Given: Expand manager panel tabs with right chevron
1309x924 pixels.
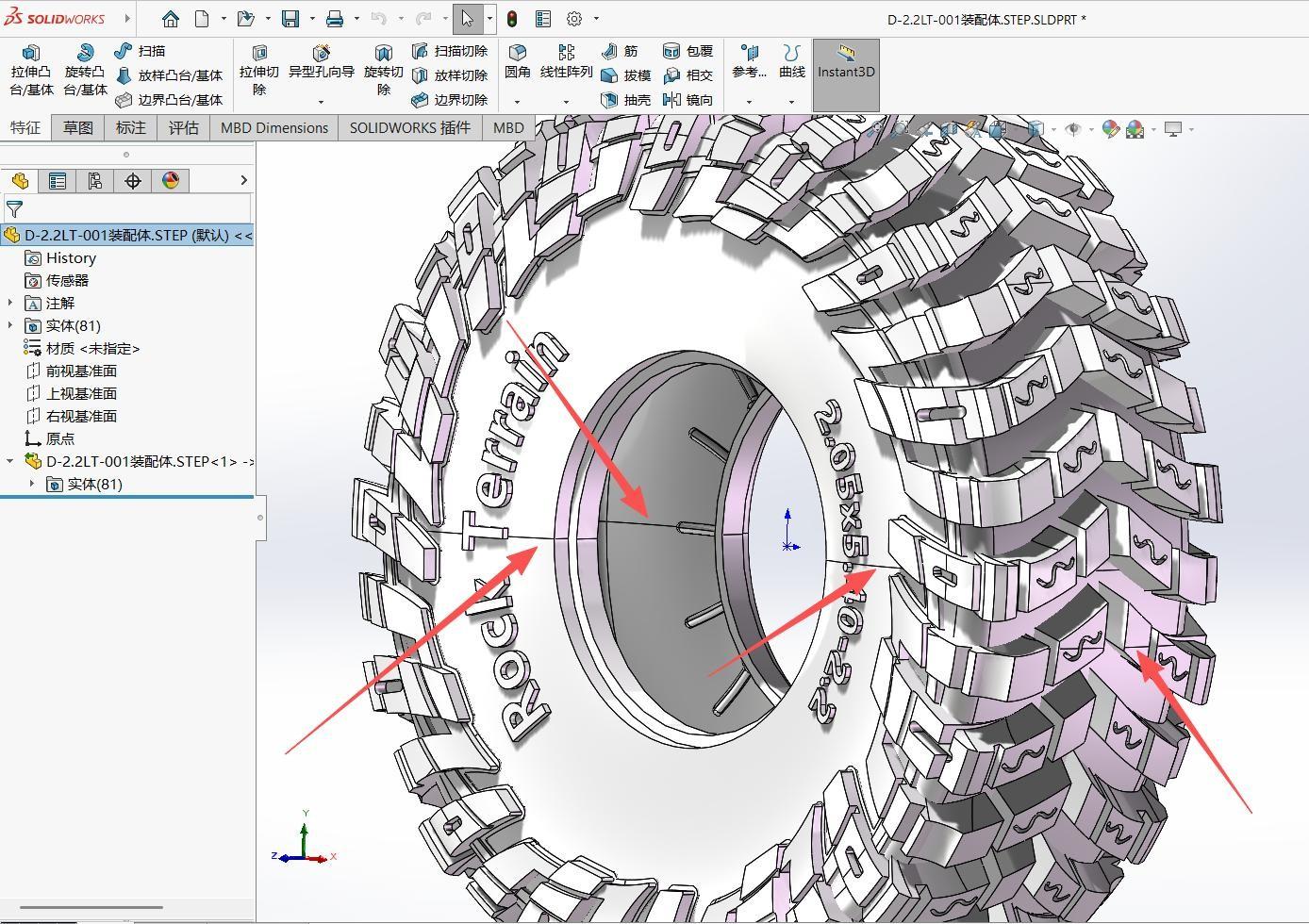Looking at the screenshot, I should [x=244, y=181].
